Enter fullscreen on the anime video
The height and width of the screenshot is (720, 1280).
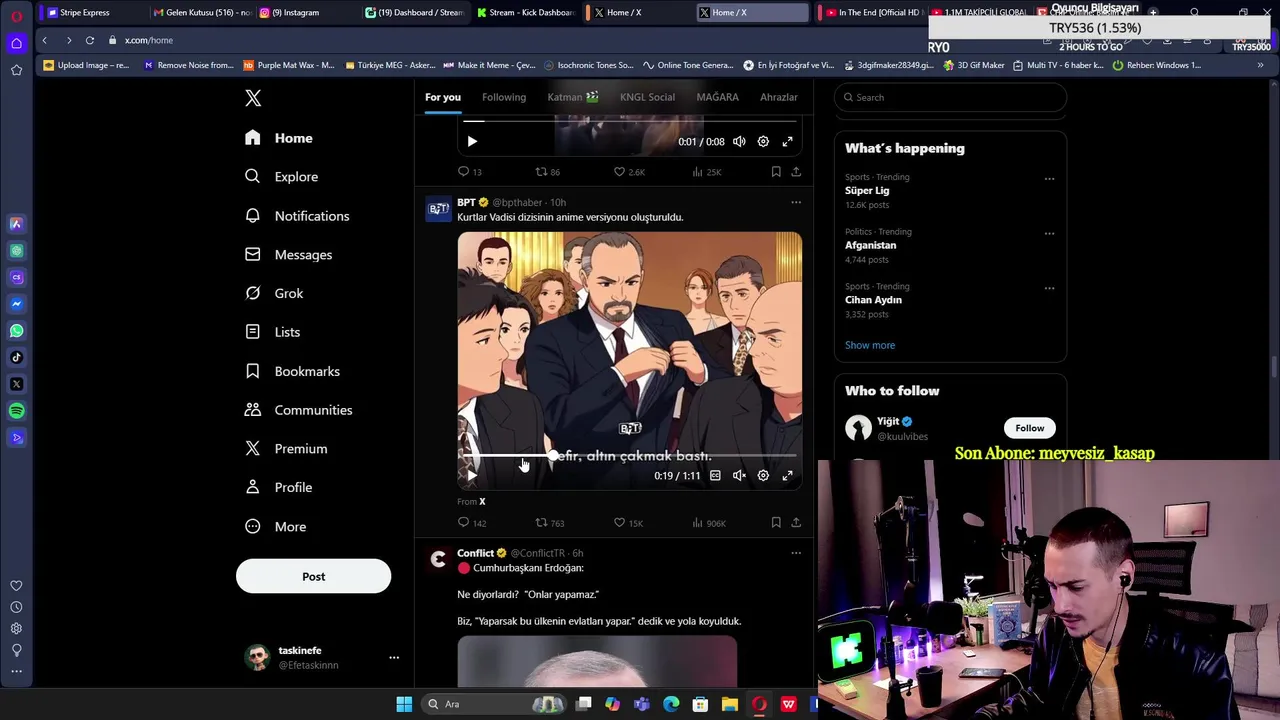coord(787,476)
